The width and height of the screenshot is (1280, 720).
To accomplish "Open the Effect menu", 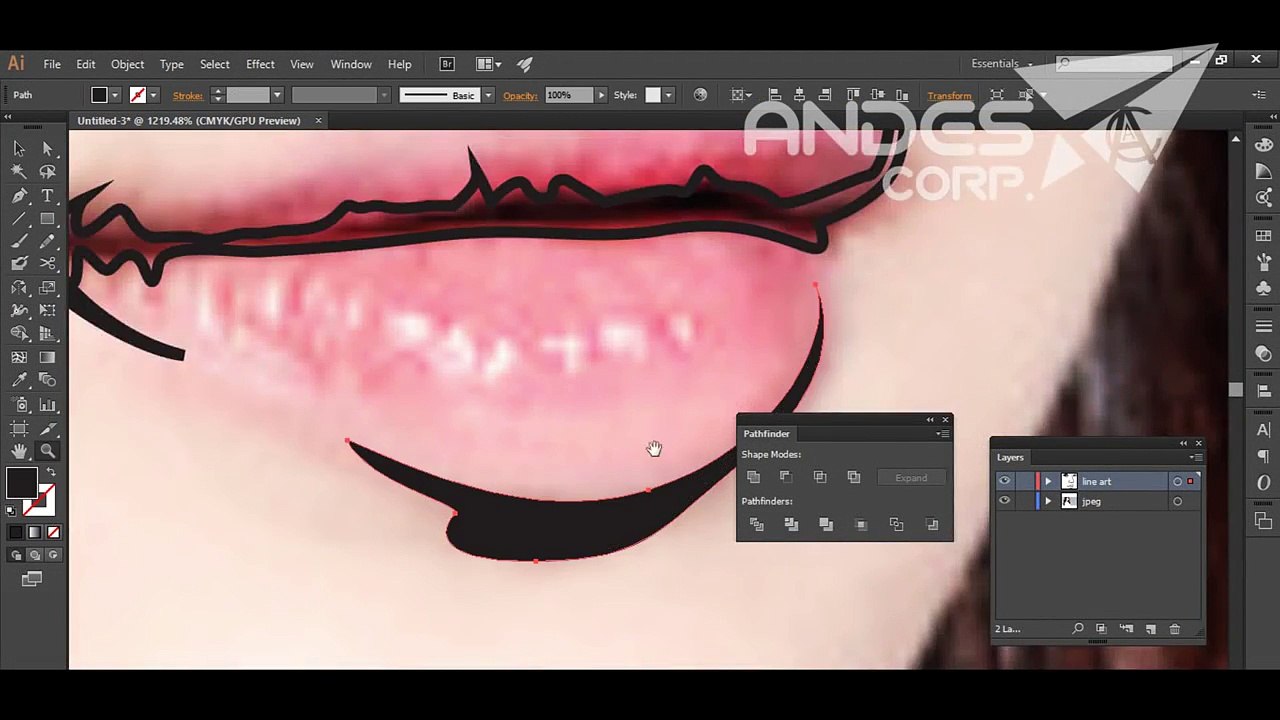I will coord(260,64).
